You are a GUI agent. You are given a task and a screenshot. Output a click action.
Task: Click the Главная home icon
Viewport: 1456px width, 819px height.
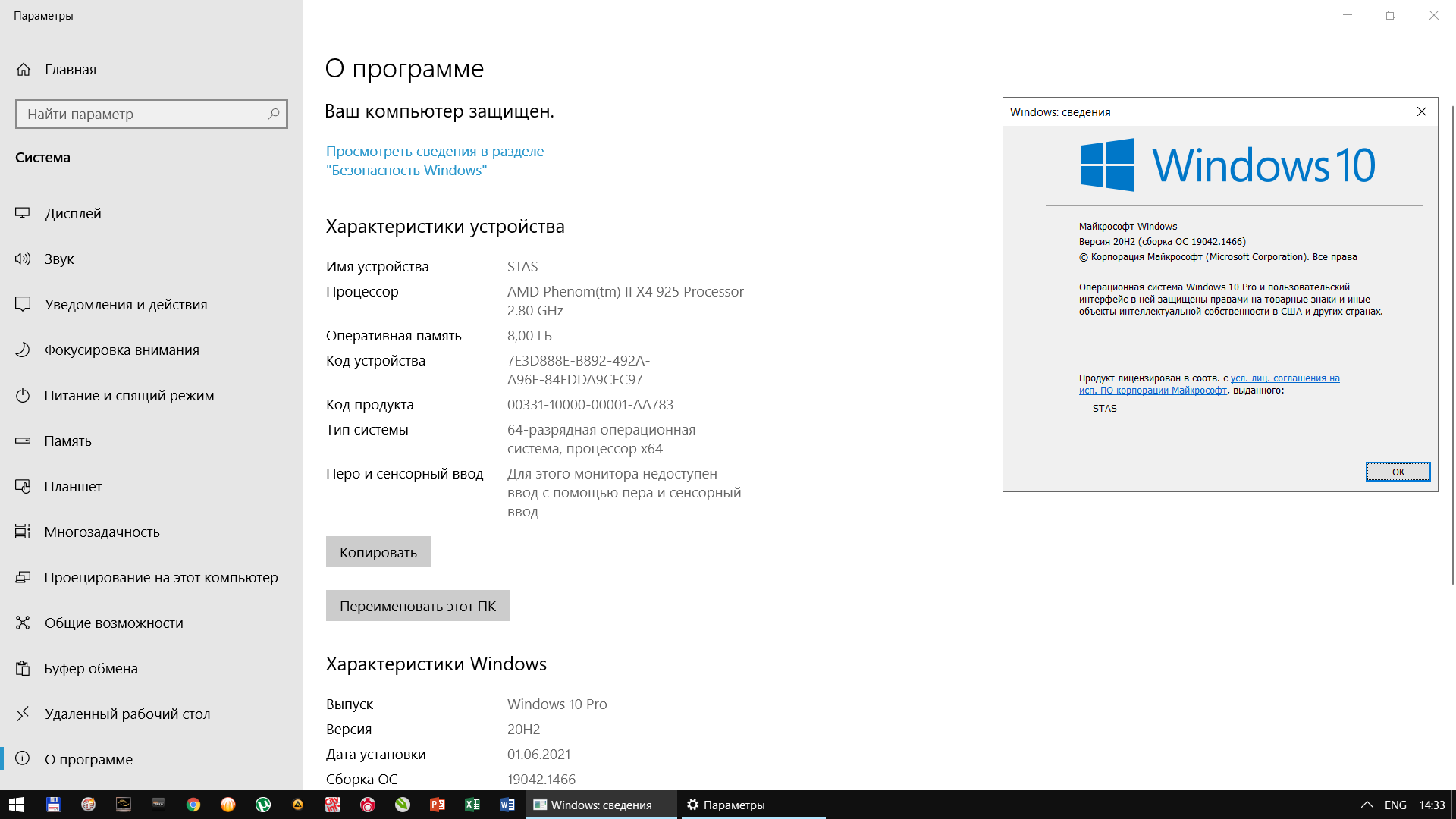[x=24, y=69]
